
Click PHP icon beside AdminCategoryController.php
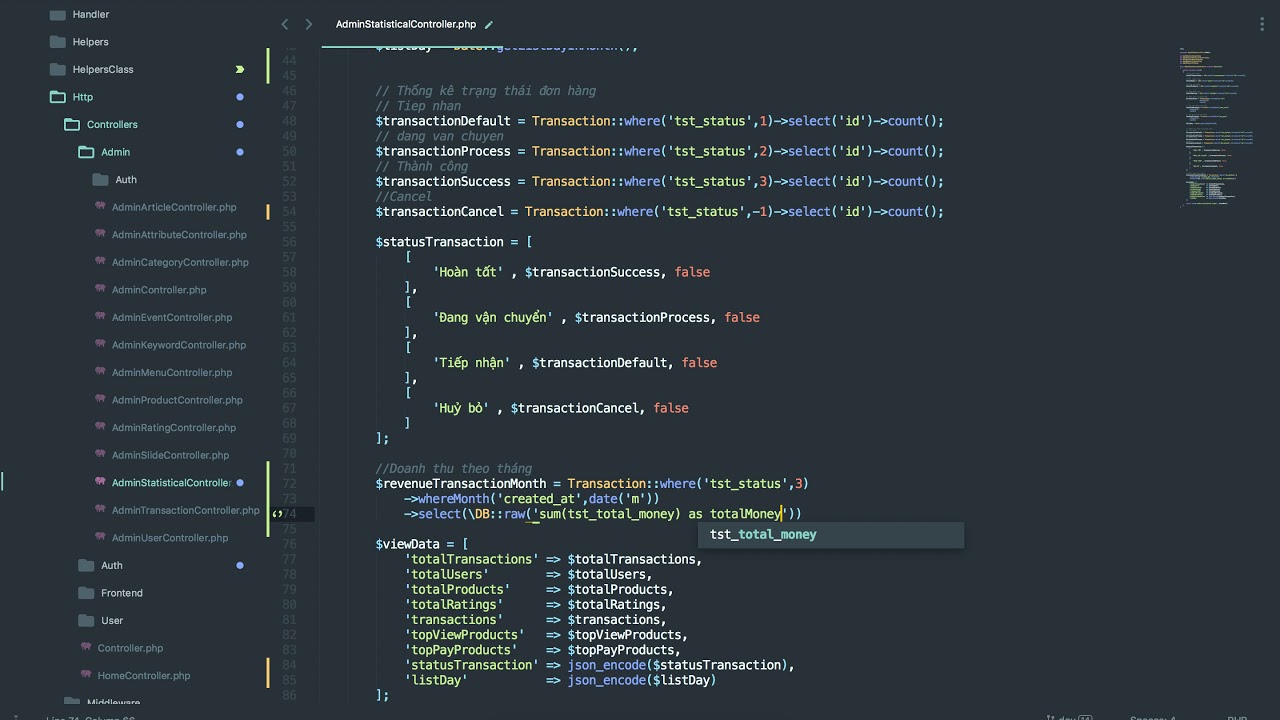click(100, 261)
